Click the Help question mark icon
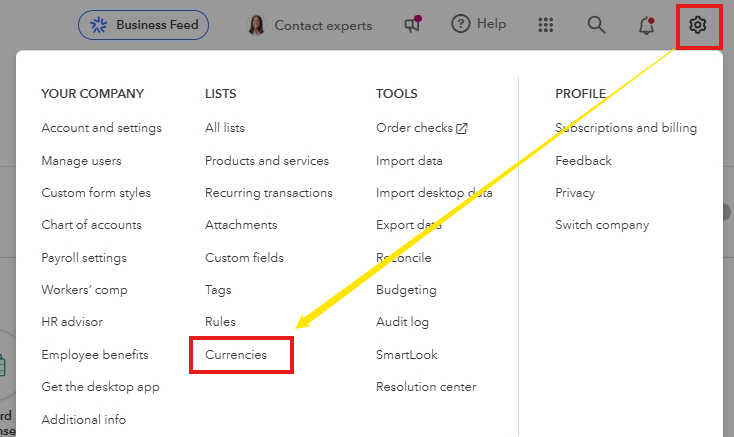734x437 pixels. point(461,25)
